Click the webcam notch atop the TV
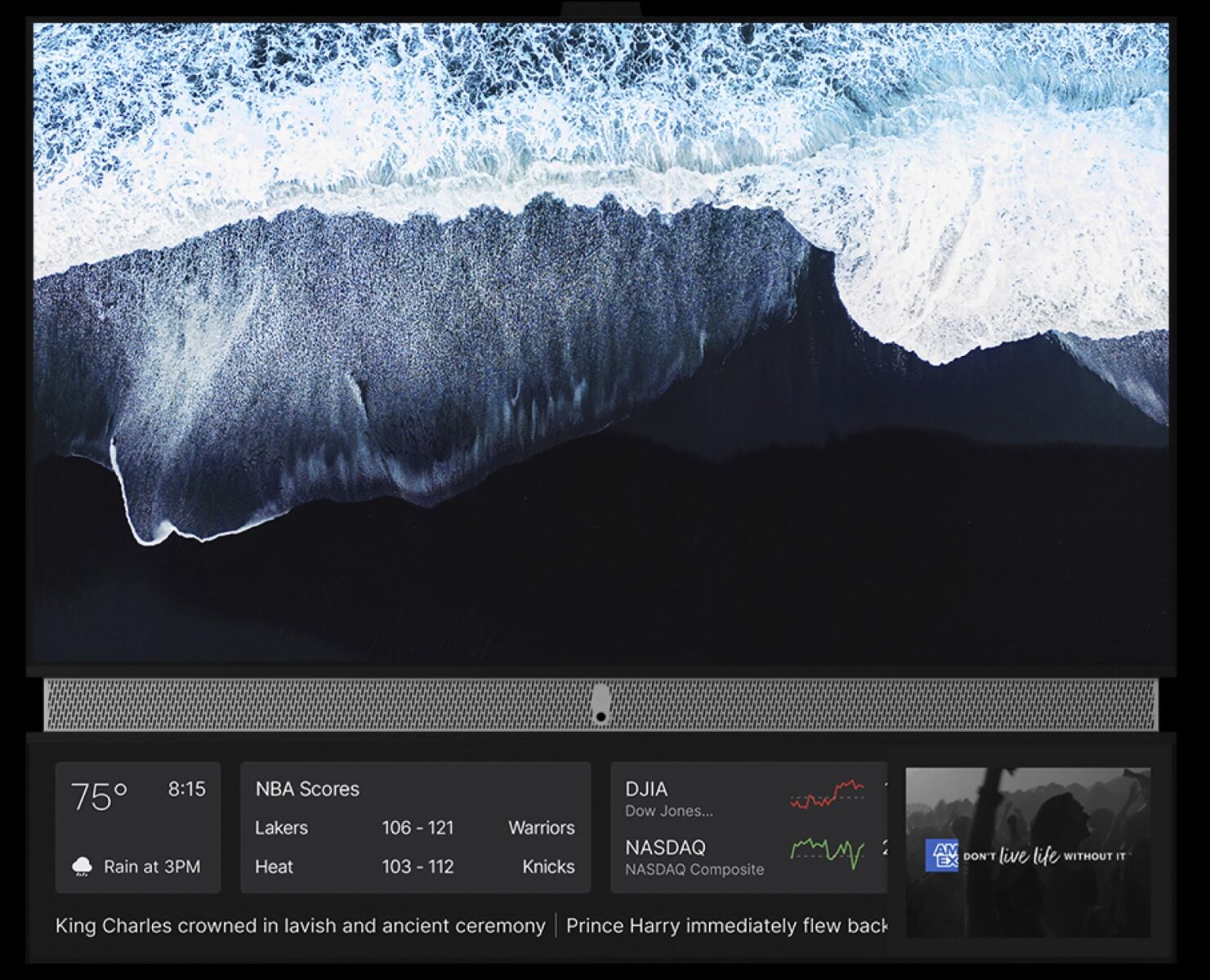This screenshot has width=1210, height=980. 601,10
